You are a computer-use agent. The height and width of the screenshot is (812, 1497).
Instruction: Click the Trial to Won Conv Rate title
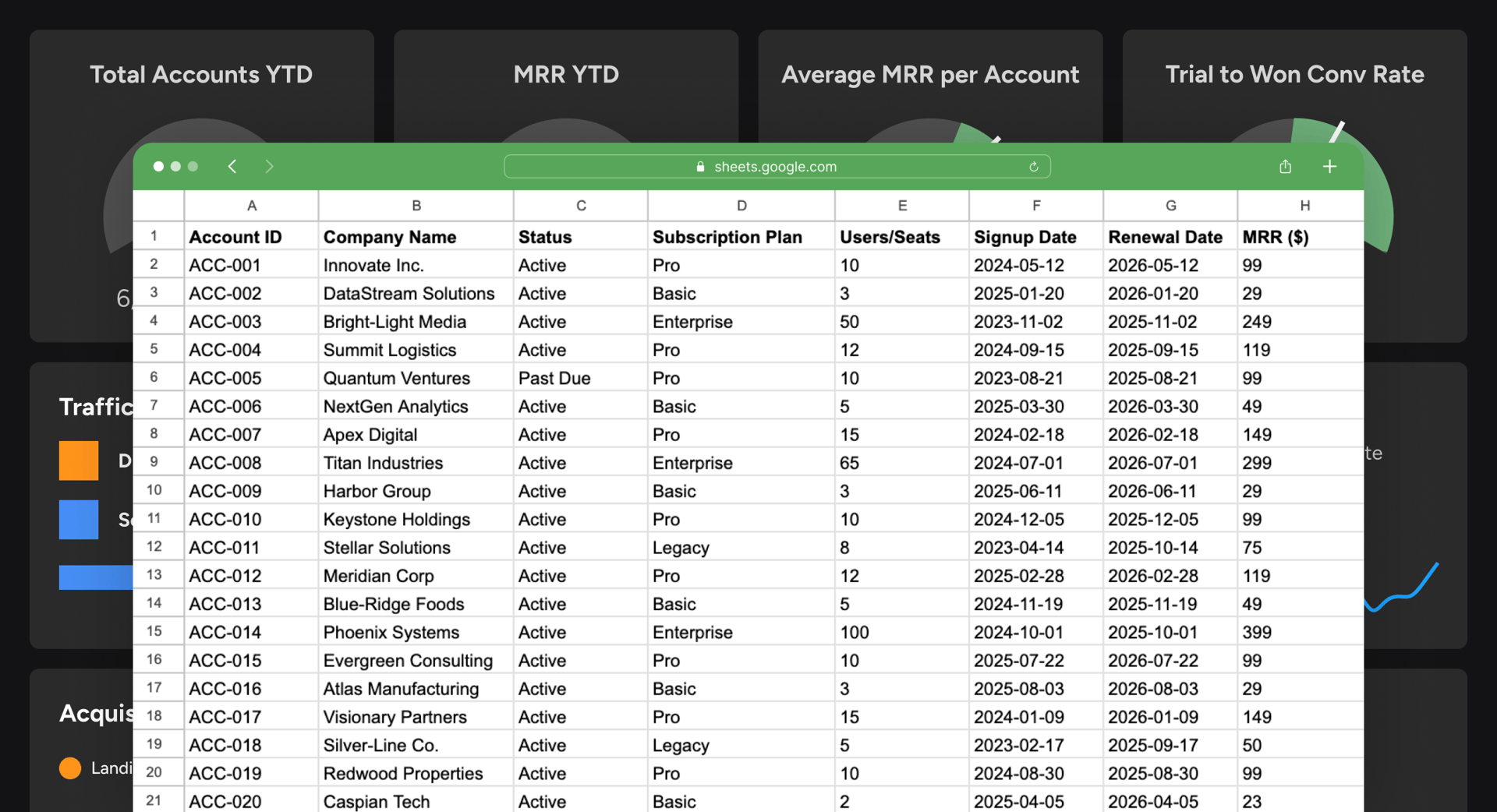click(x=1294, y=74)
